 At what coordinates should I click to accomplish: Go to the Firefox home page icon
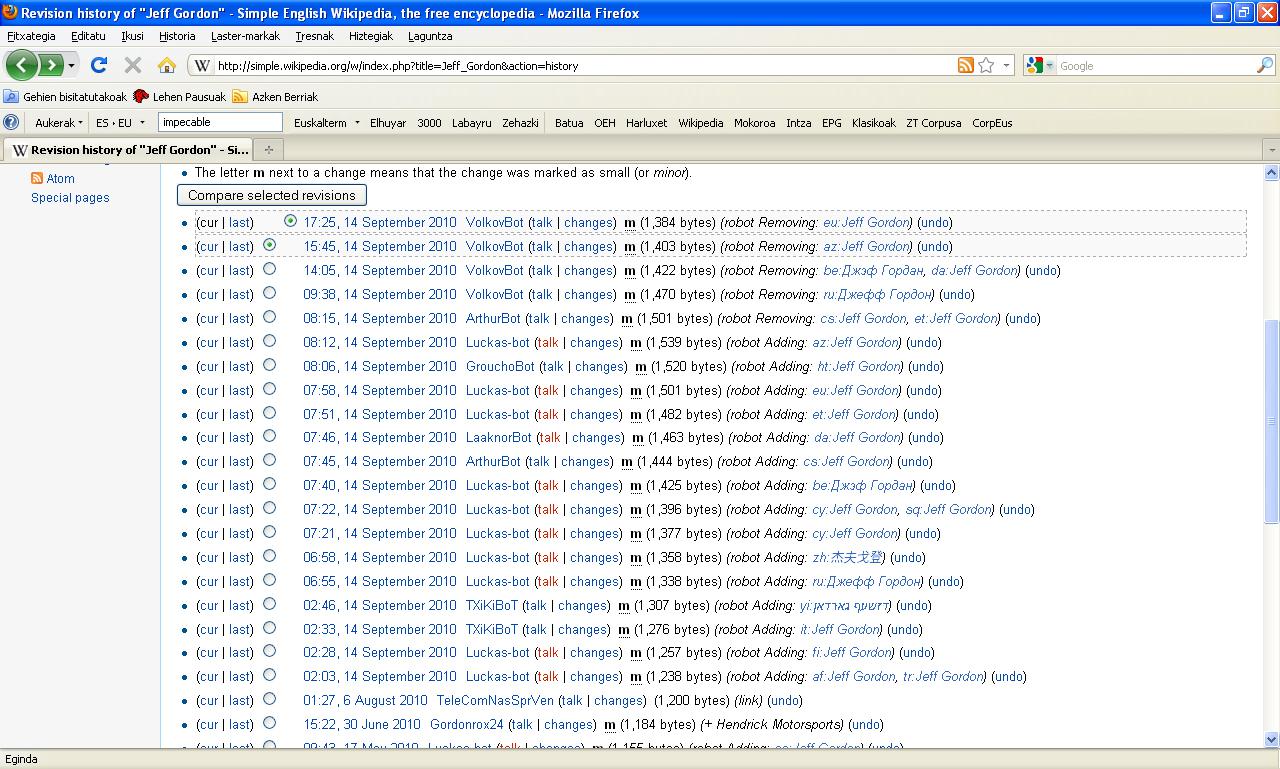click(166, 66)
